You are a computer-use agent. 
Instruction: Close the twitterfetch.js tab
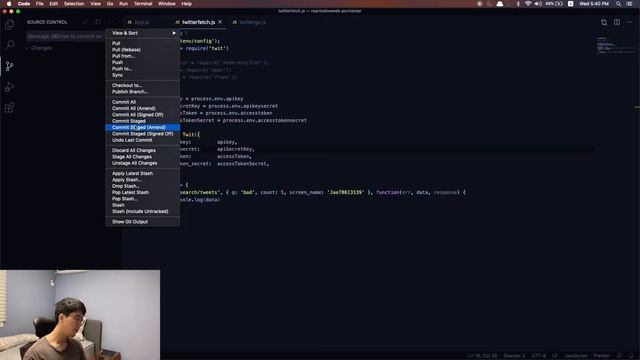pyautogui.click(x=220, y=22)
